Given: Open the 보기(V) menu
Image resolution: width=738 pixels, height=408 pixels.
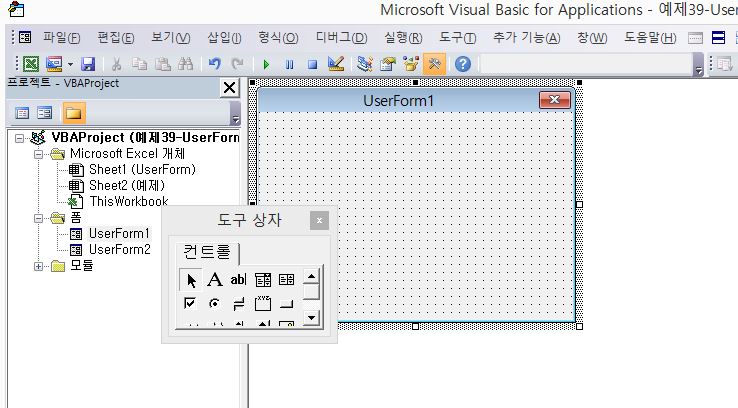Looking at the screenshot, I should 170,38.
